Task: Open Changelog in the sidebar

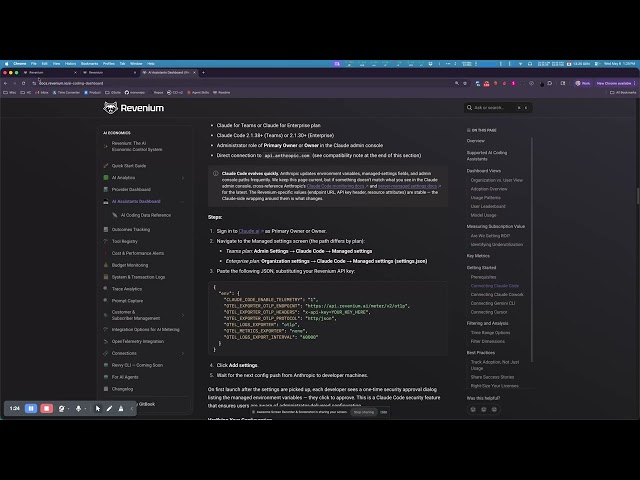Action: (122, 389)
